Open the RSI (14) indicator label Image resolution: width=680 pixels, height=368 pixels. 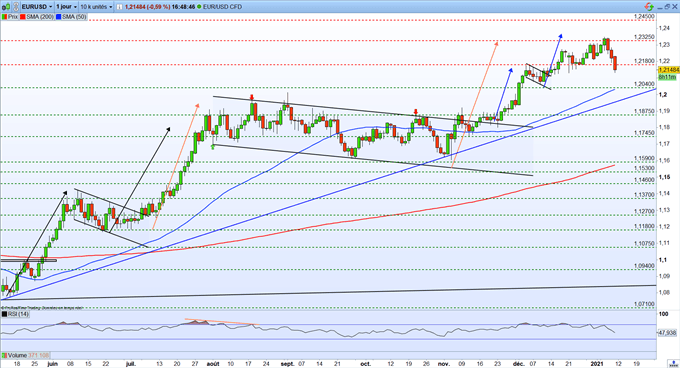coord(18,314)
